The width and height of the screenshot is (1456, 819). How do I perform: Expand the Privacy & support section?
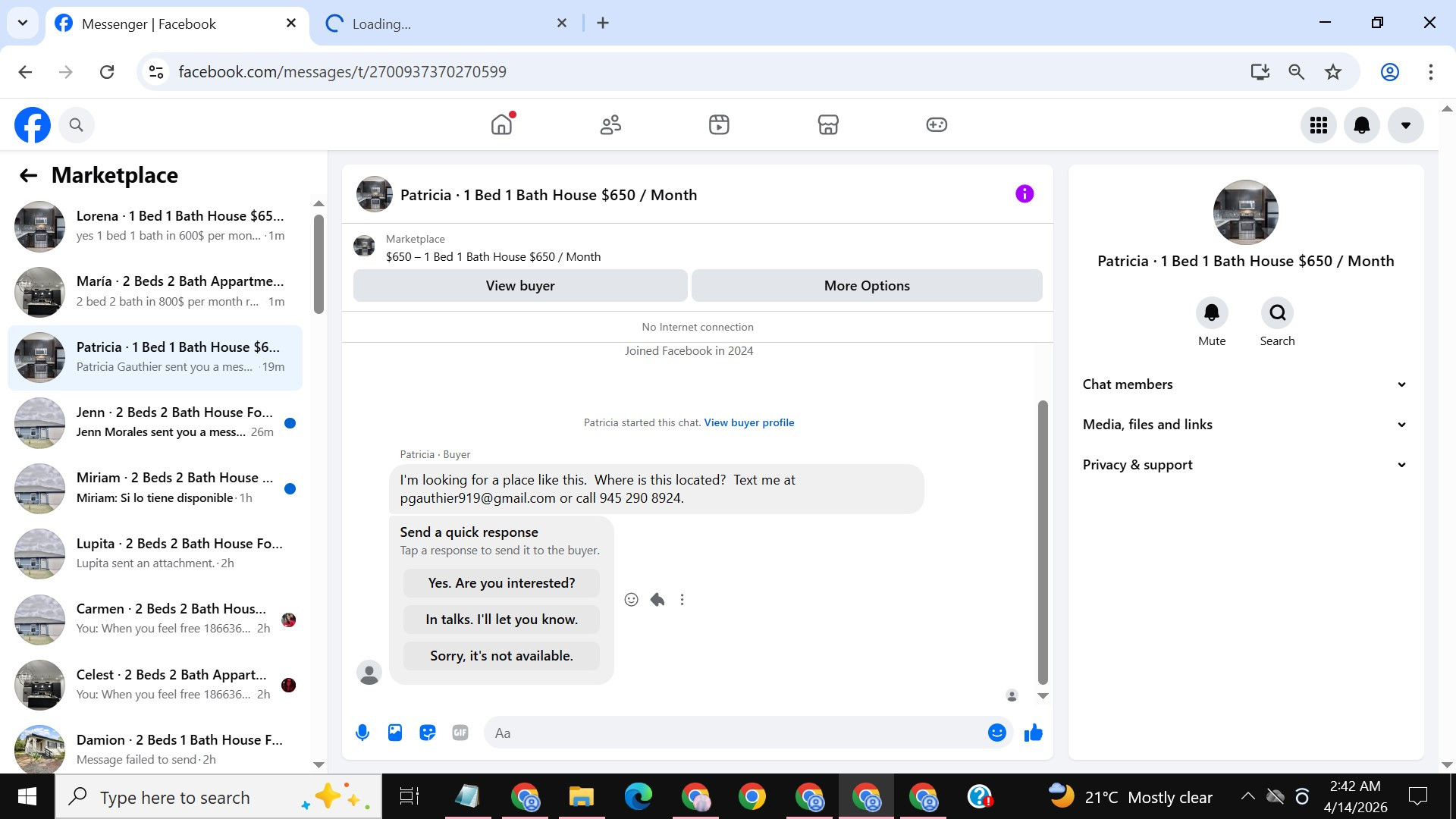point(1245,465)
